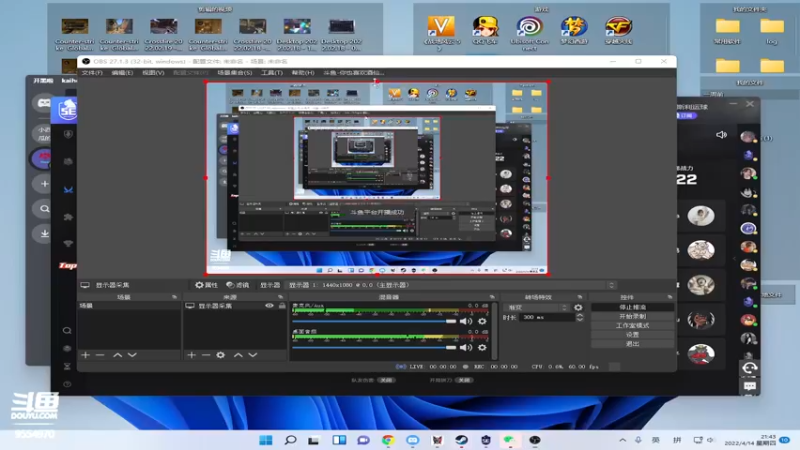
Task: Open transition type dropdown
Action: [x=536, y=308]
